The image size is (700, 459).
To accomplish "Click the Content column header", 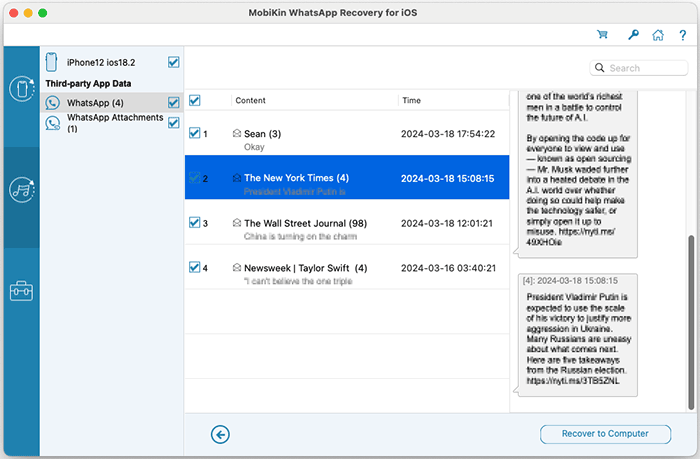I will (250, 100).
